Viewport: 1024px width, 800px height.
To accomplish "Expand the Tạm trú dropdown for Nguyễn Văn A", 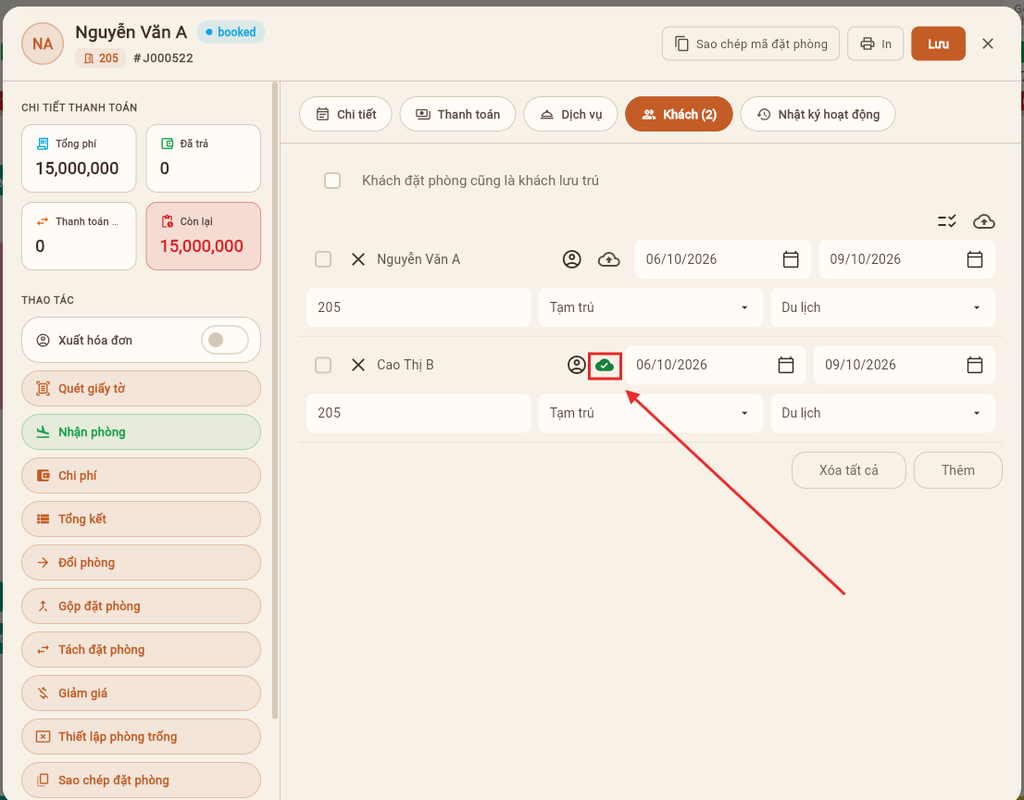I will [x=650, y=308].
